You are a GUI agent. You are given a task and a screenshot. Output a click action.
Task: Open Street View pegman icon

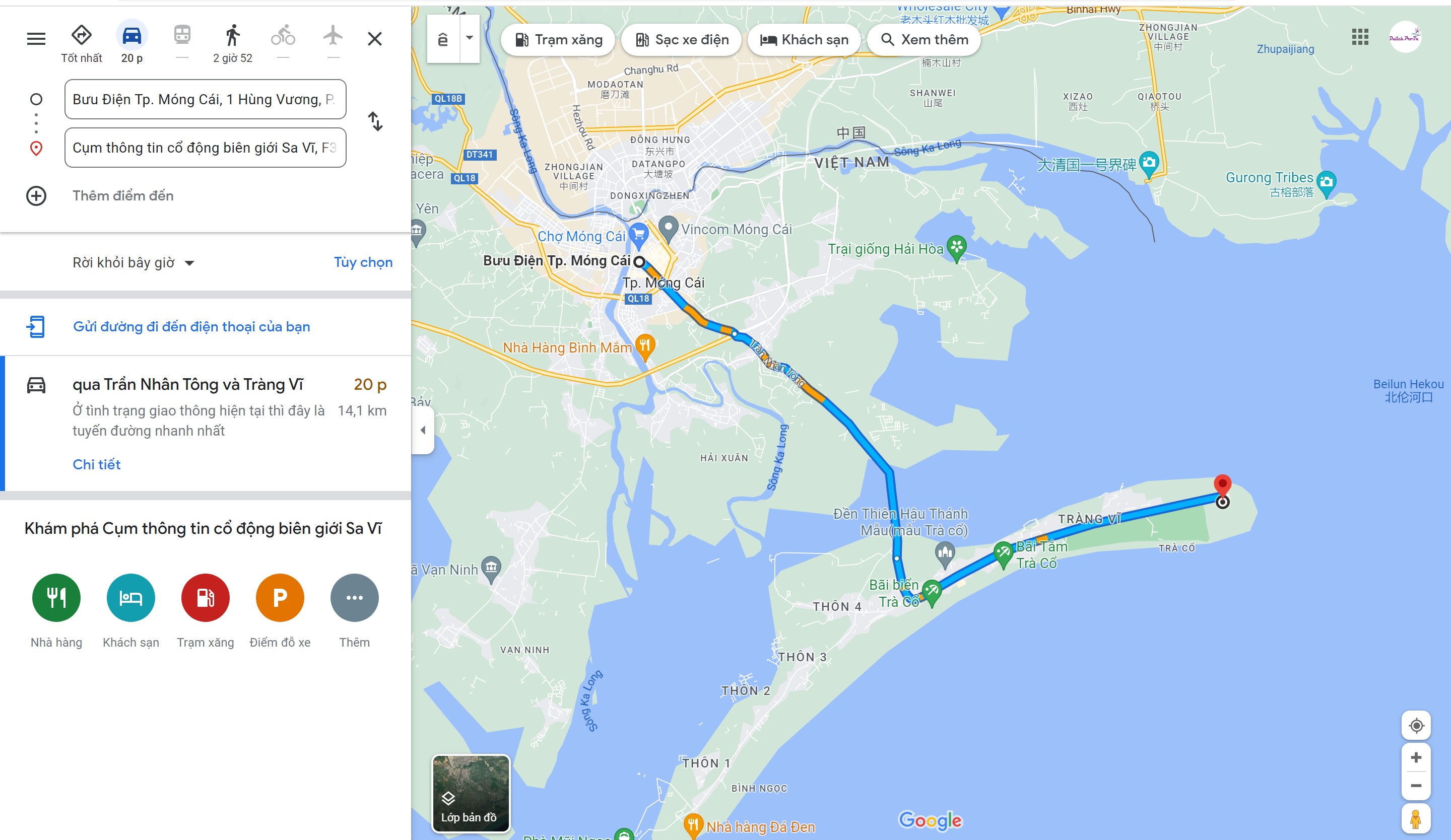tap(1416, 819)
